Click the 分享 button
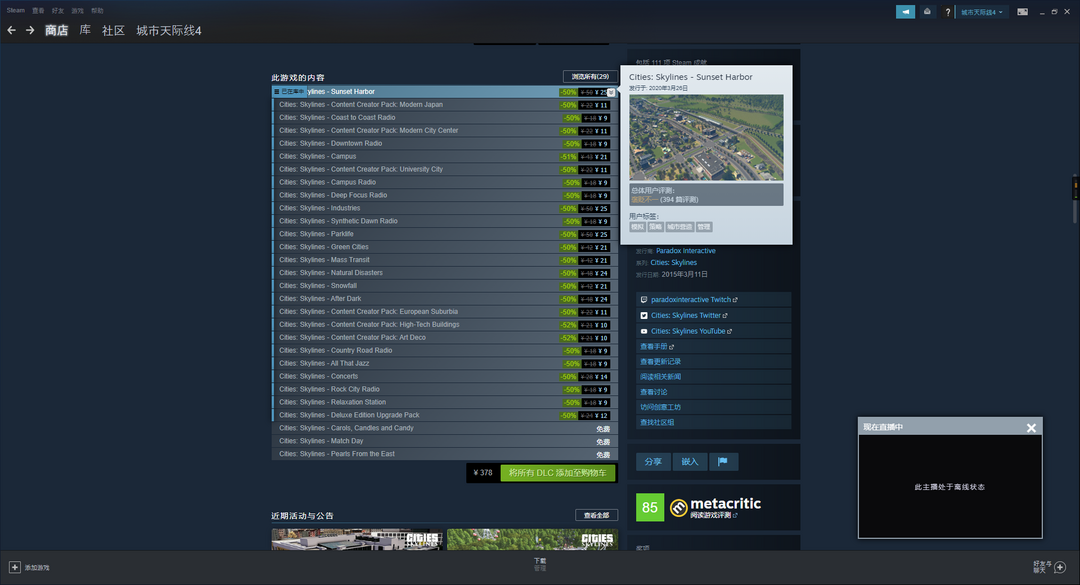The height and width of the screenshot is (585, 1080). [653, 462]
